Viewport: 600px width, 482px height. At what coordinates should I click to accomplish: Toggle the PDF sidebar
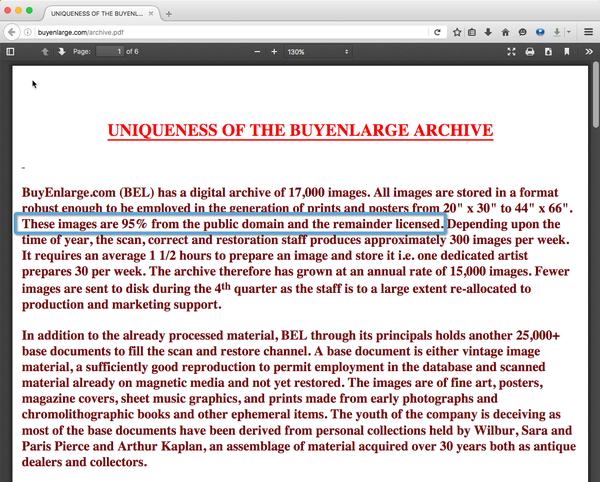[x=10, y=52]
